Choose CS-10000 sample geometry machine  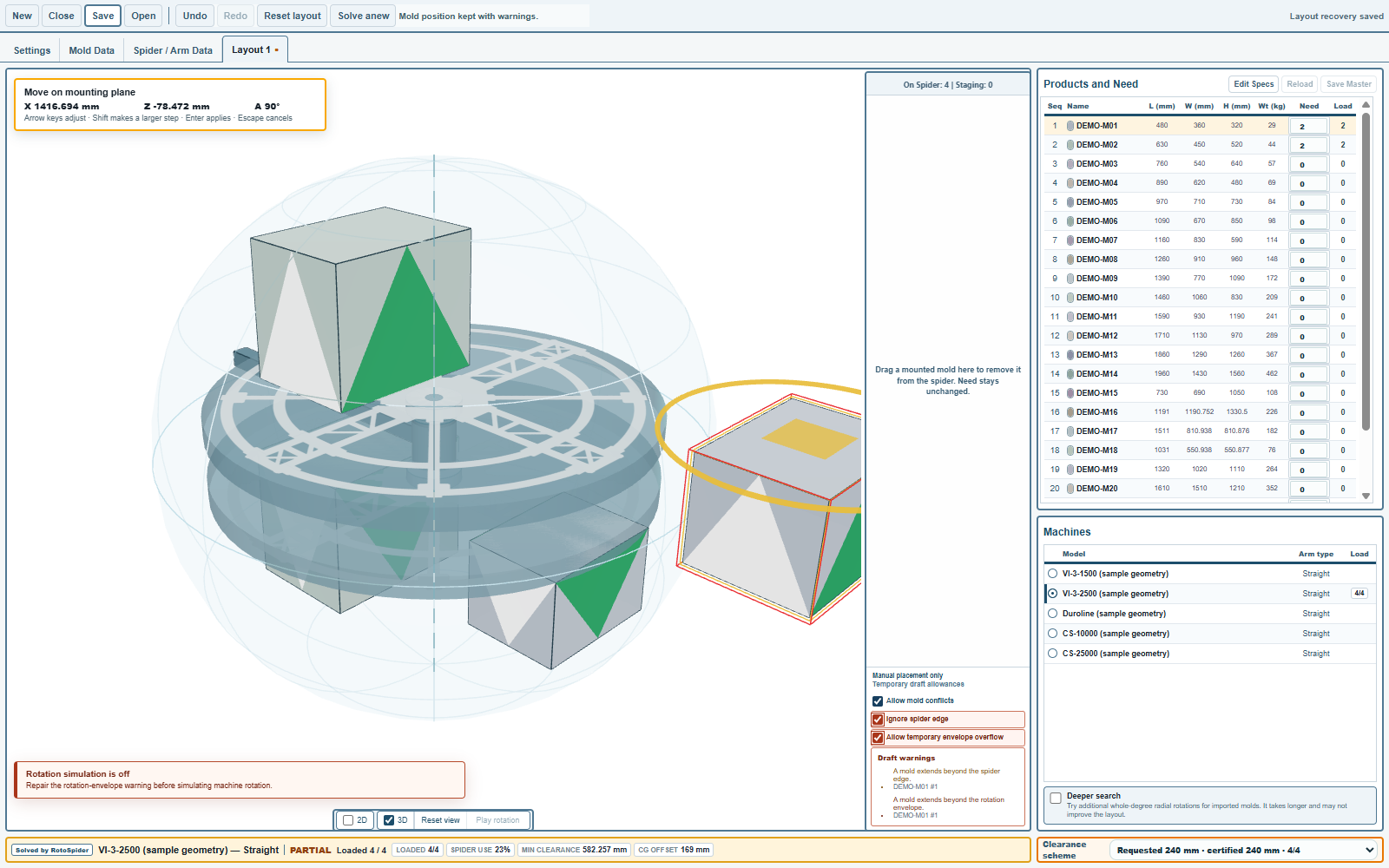click(1053, 634)
